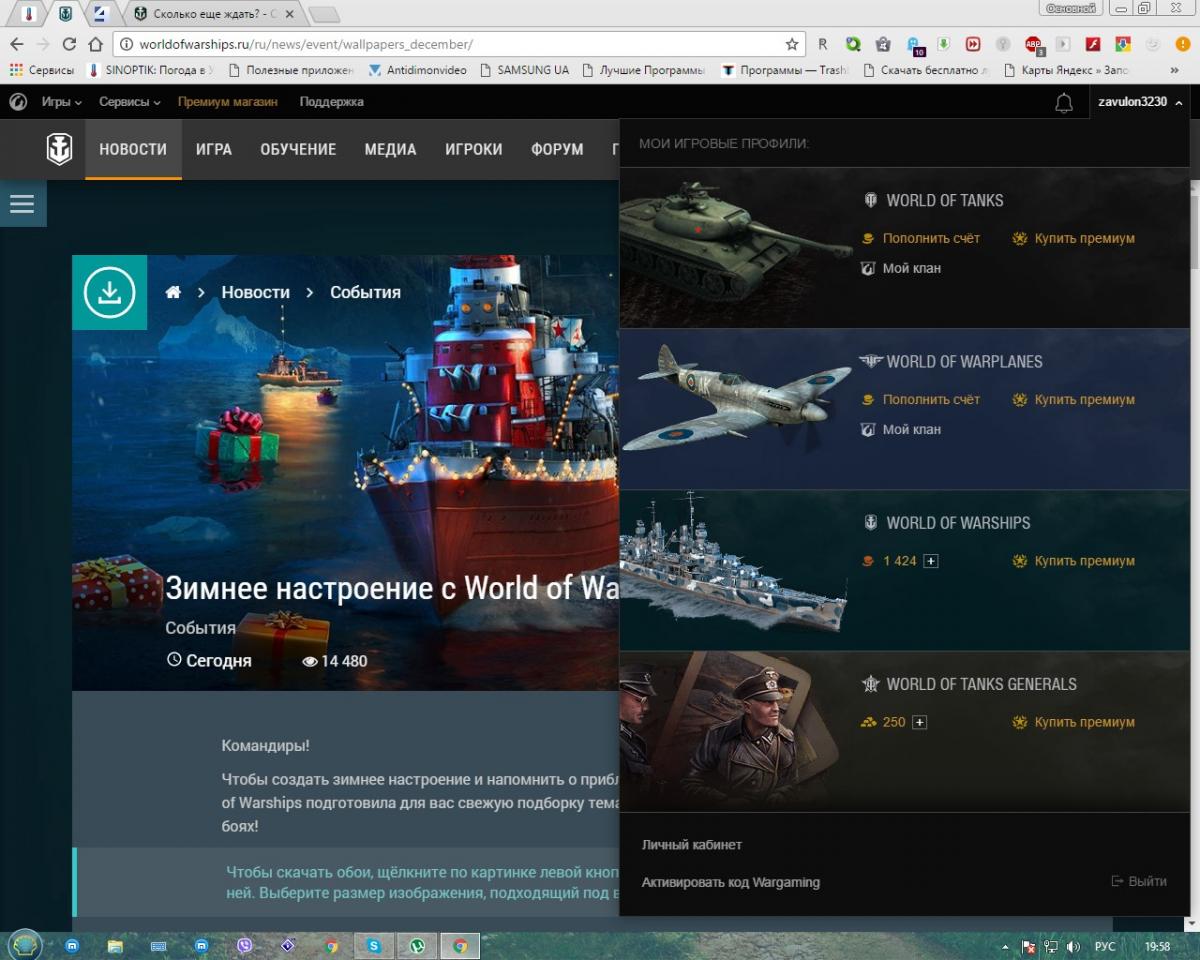
Task: Click the РУС language indicator
Action: point(1105,946)
